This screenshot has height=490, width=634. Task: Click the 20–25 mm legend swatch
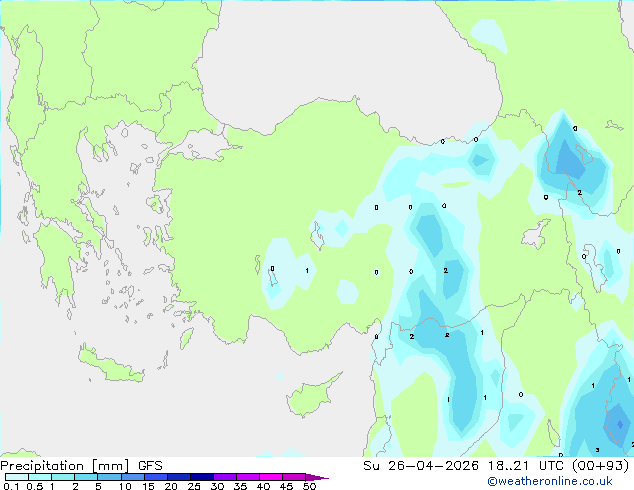coord(178,477)
